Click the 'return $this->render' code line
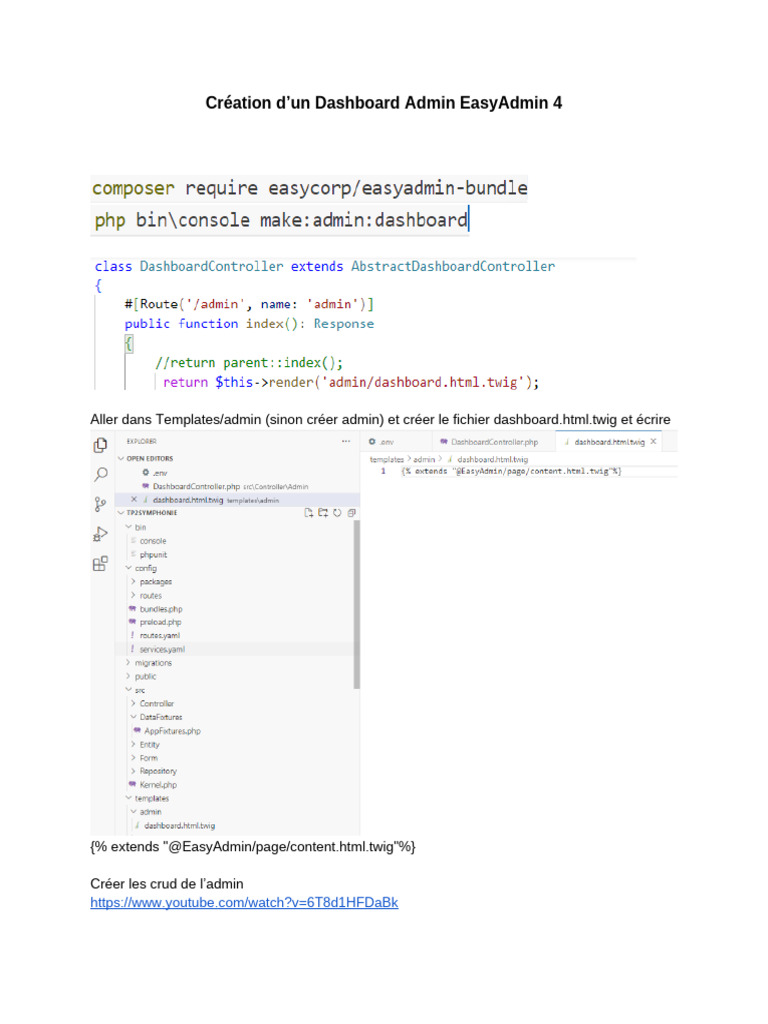The width and height of the screenshot is (768, 1024). click(x=351, y=382)
